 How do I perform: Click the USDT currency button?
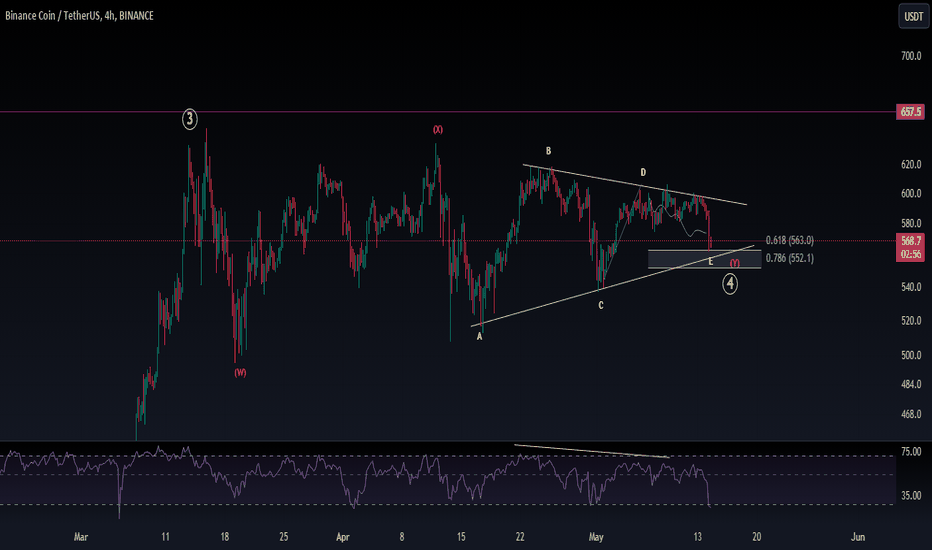tap(913, 16)
